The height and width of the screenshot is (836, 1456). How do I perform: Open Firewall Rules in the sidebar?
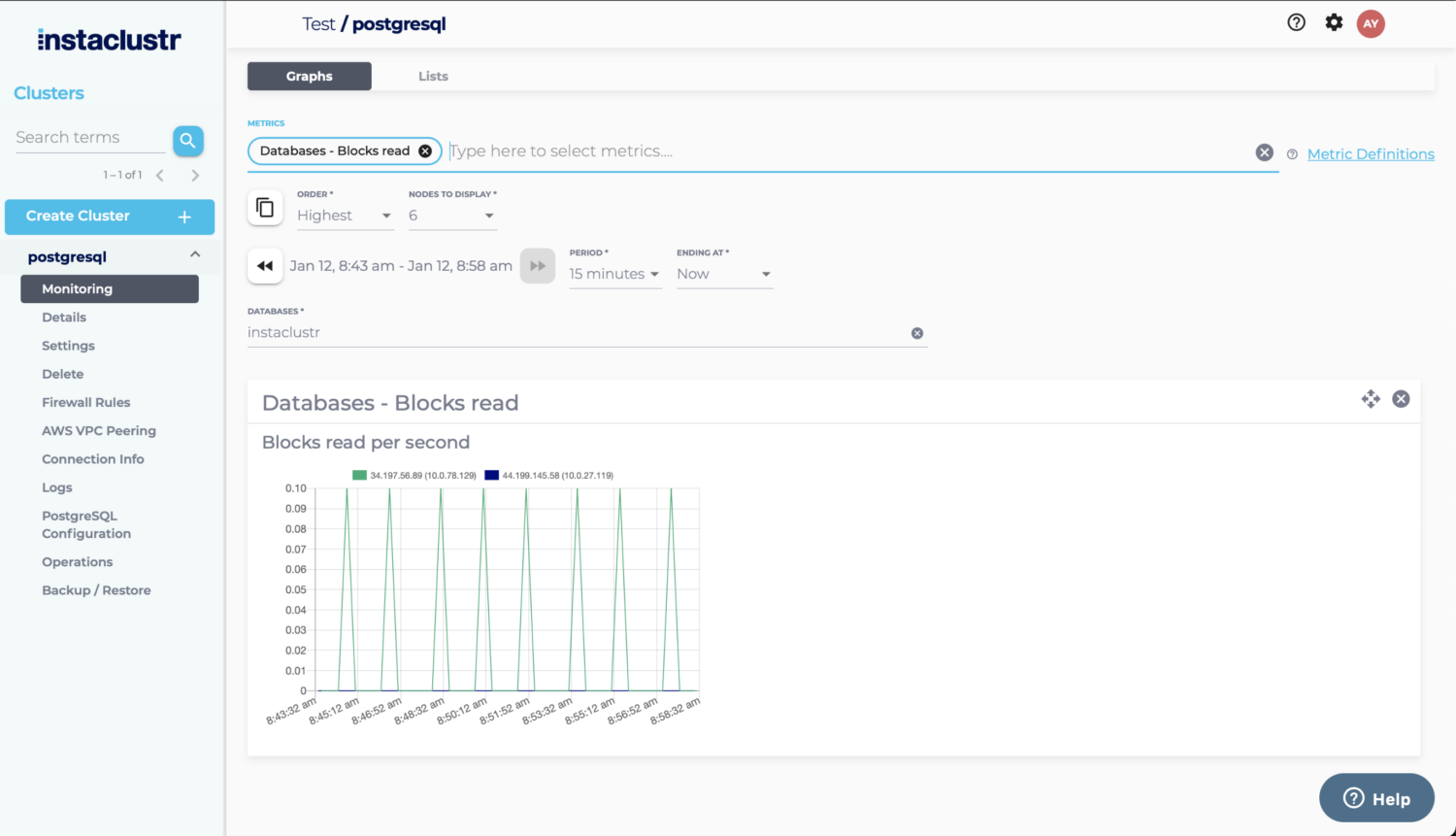85,402
